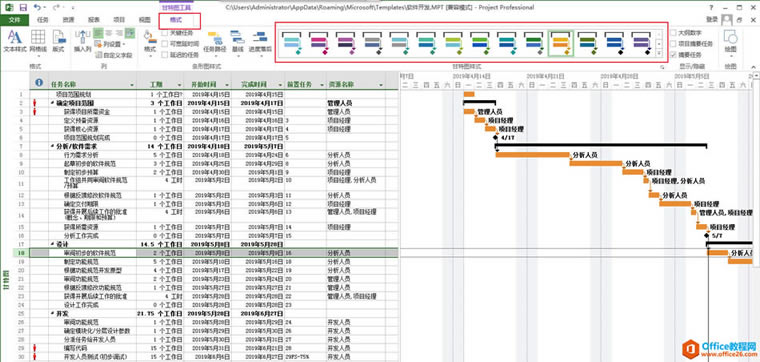The height and width of the screenshot is (362, 760).
Task: Enable the 关键任务 critical tasks checkbox
Action: tap(165, 33)
